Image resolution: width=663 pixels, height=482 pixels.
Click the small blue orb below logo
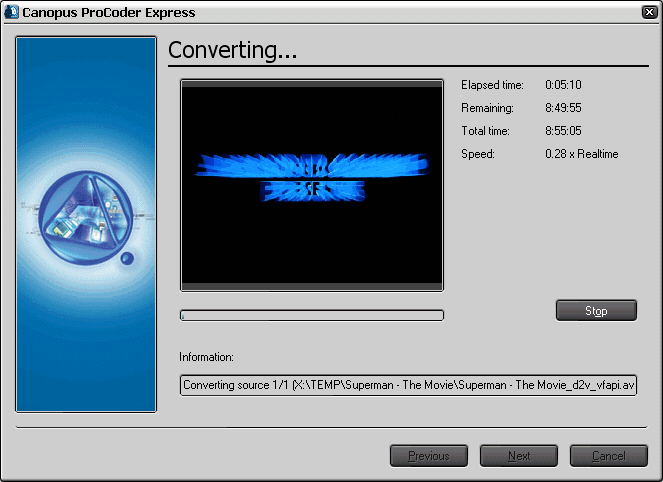127,259
